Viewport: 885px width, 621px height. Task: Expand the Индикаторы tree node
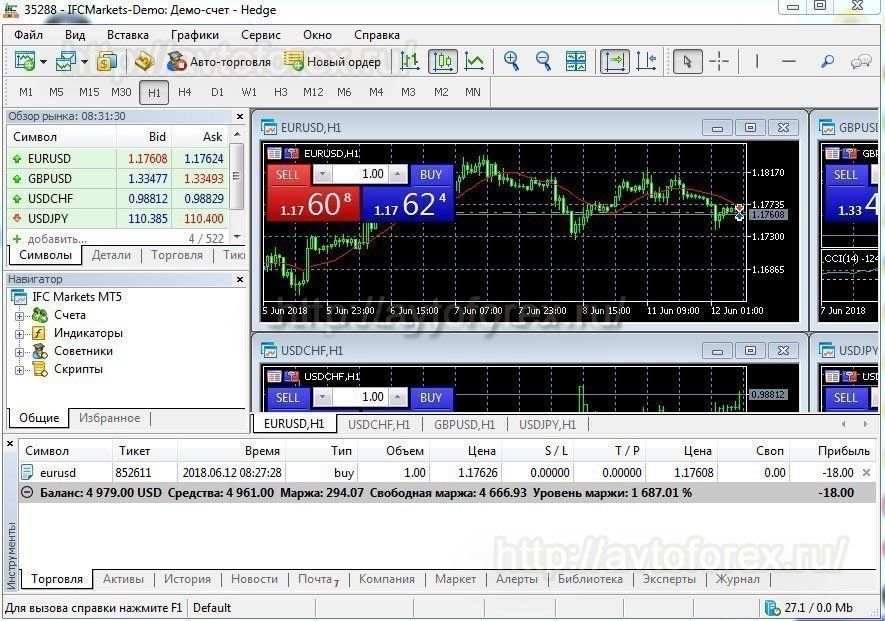coord(22,333)
